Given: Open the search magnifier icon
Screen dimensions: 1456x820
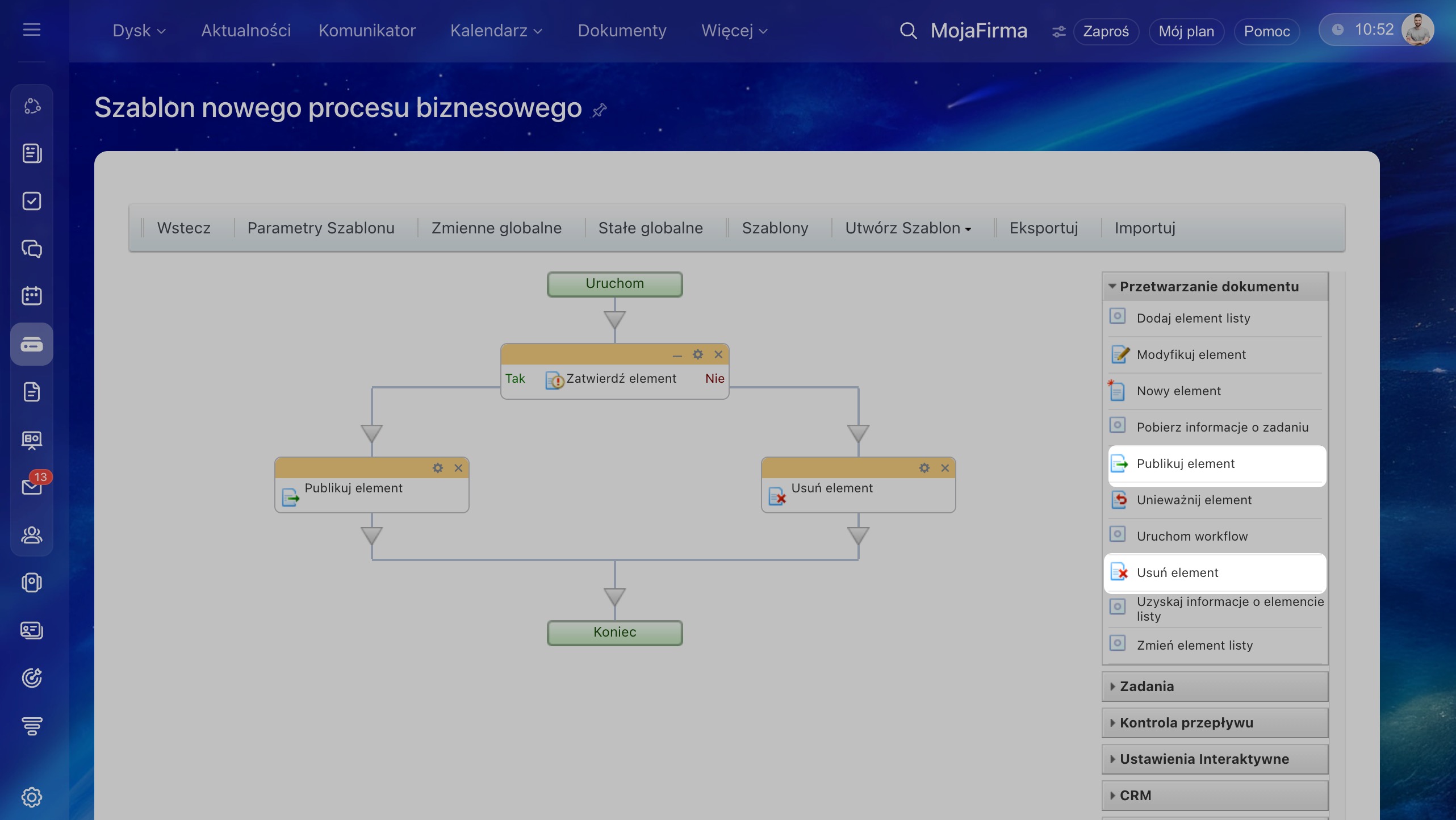Looking at the screenshot, I should click(908, 31).
